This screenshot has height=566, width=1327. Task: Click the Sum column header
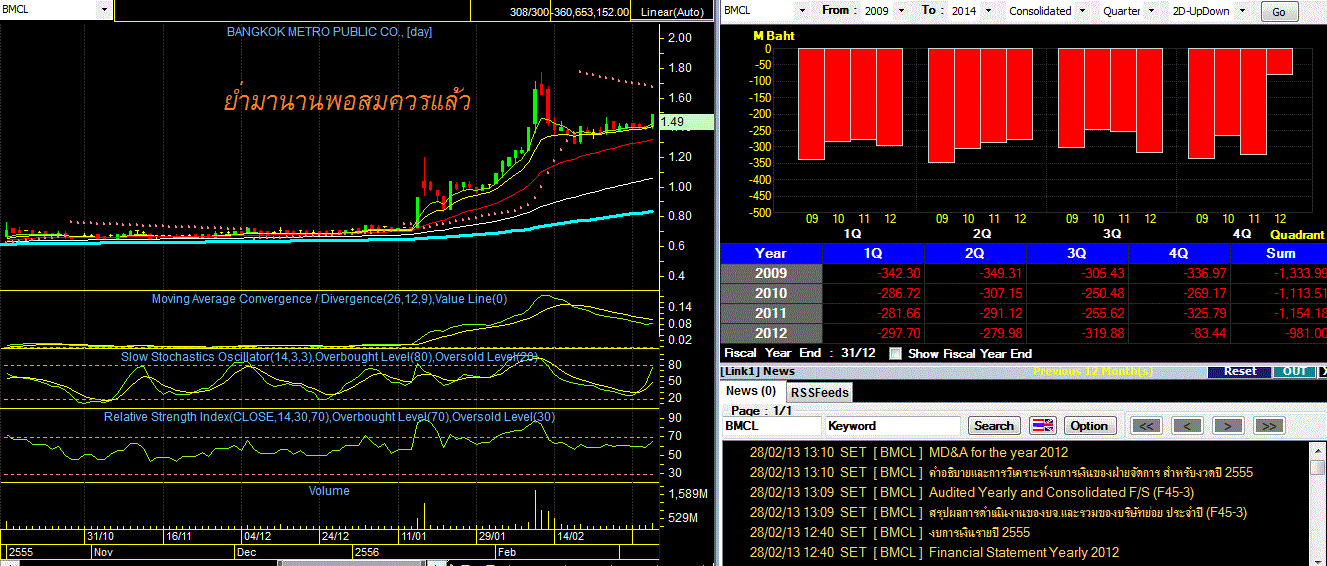pos(1279,254)
